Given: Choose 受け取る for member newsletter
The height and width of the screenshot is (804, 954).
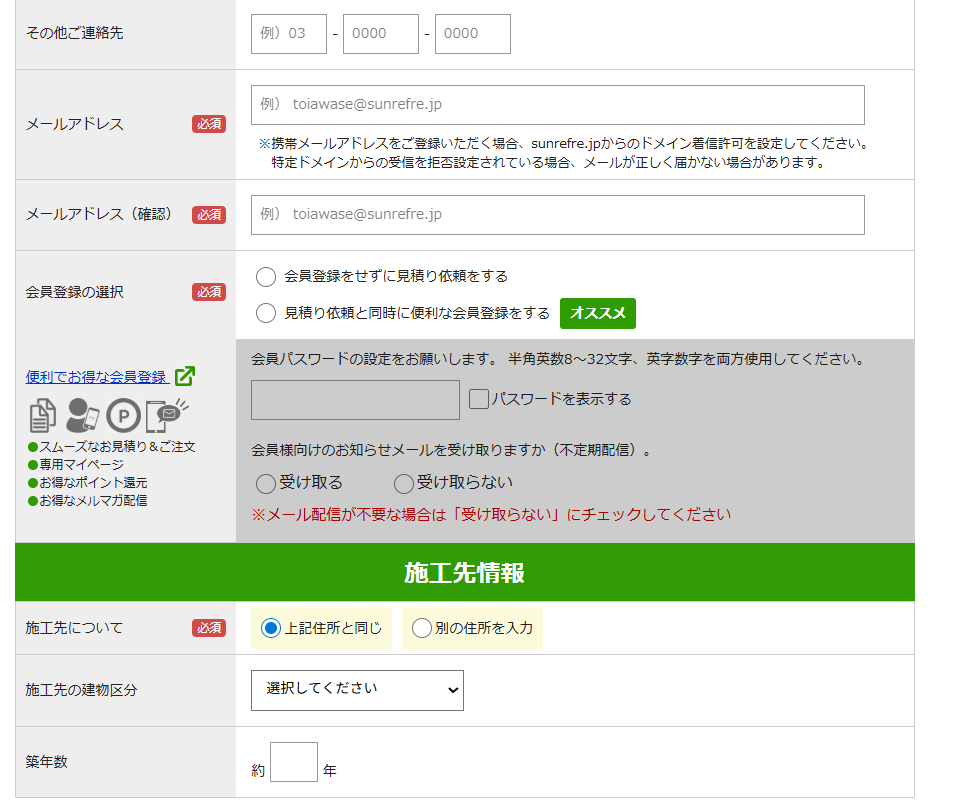Looking at the screenshot, I should pyautogui.click(x=266, y=484).
